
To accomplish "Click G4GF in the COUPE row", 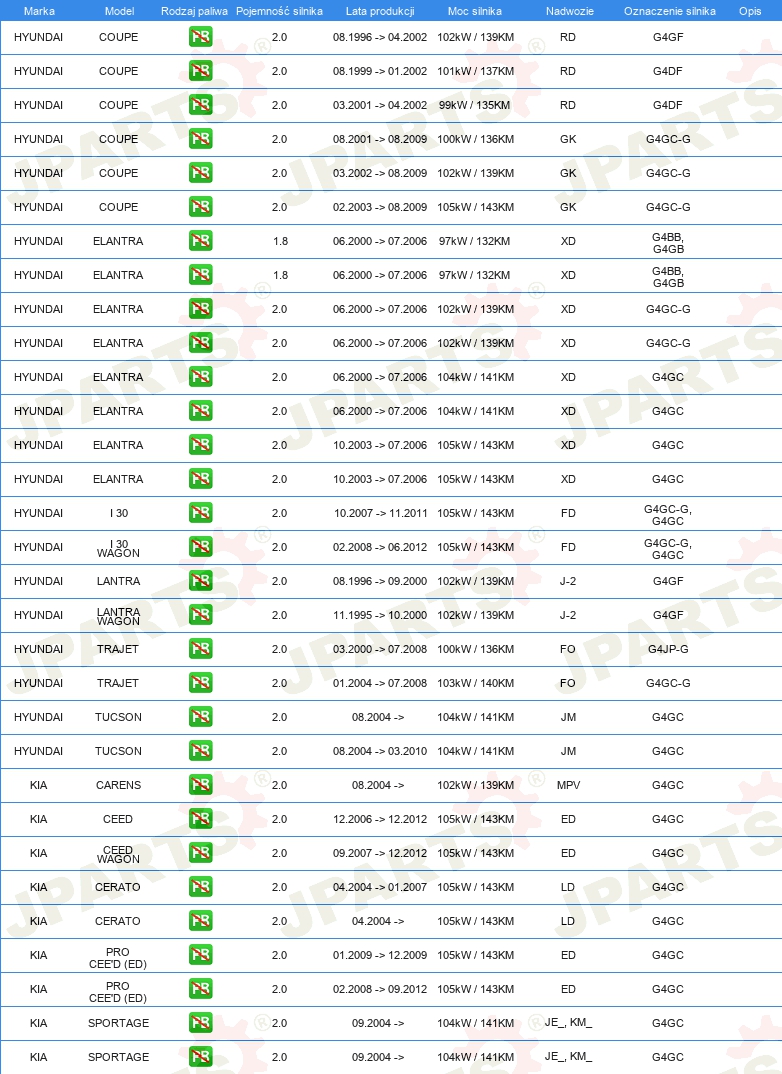I will click(x=668, y=37).
